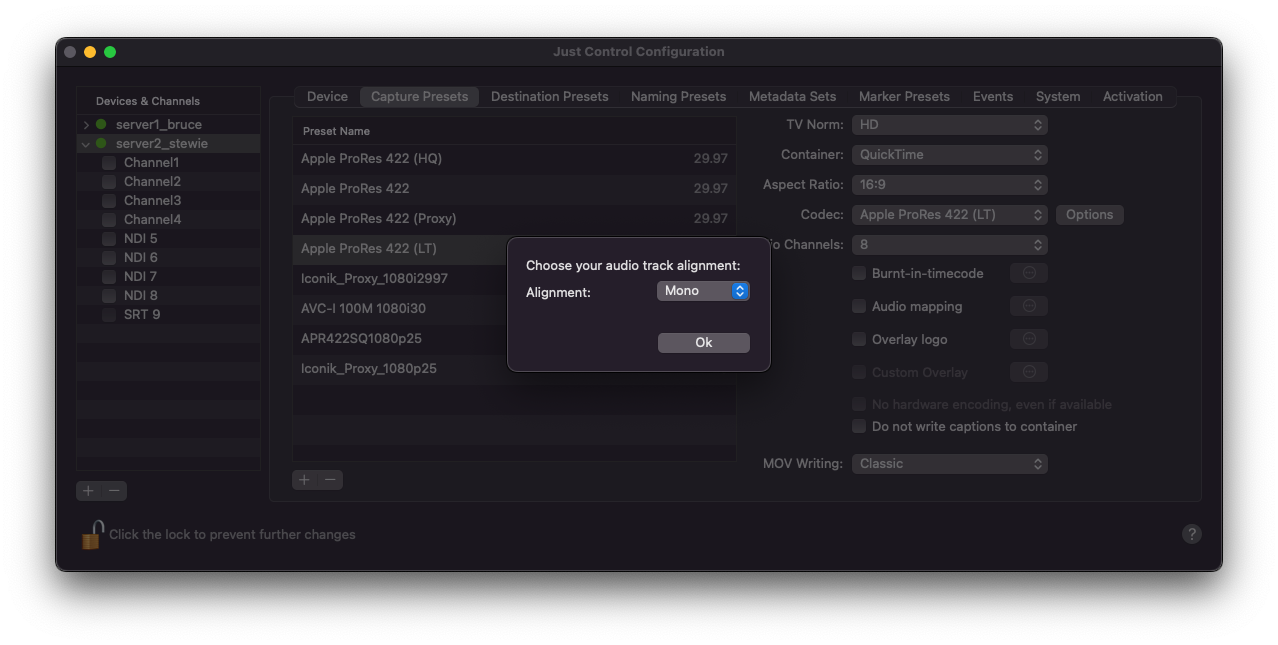1278x645 pixels.
Task: Select Iconik_Proxy_1080i2997 preset
Action: [x=400, y=279]
